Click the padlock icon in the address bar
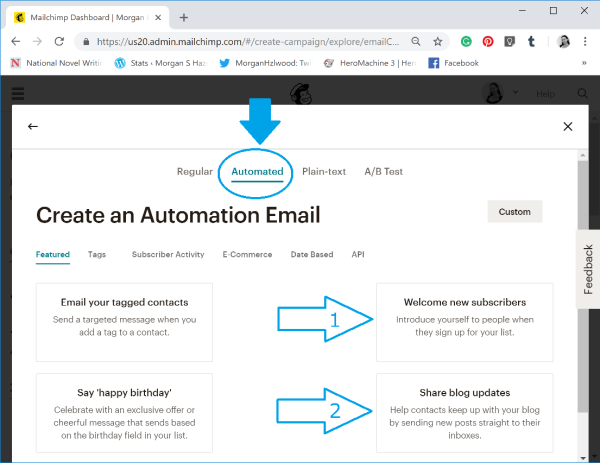 click(86, 41)
